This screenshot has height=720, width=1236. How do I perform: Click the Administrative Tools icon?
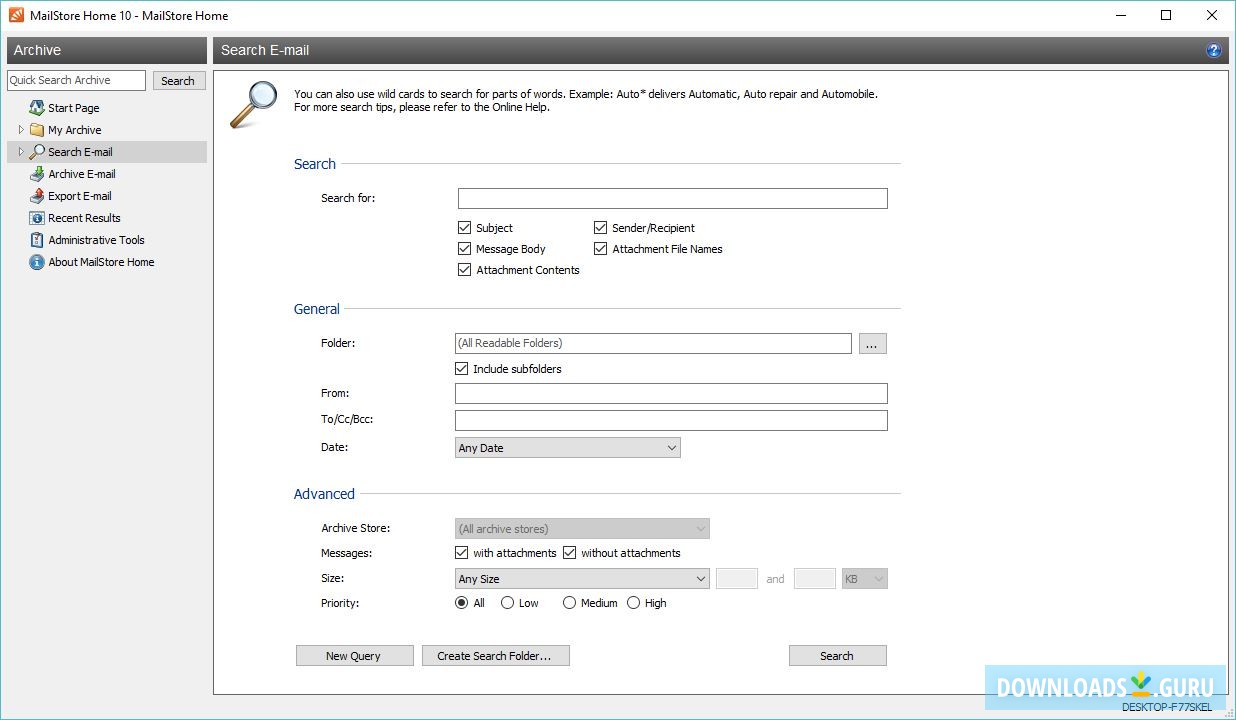coord(37,240)
